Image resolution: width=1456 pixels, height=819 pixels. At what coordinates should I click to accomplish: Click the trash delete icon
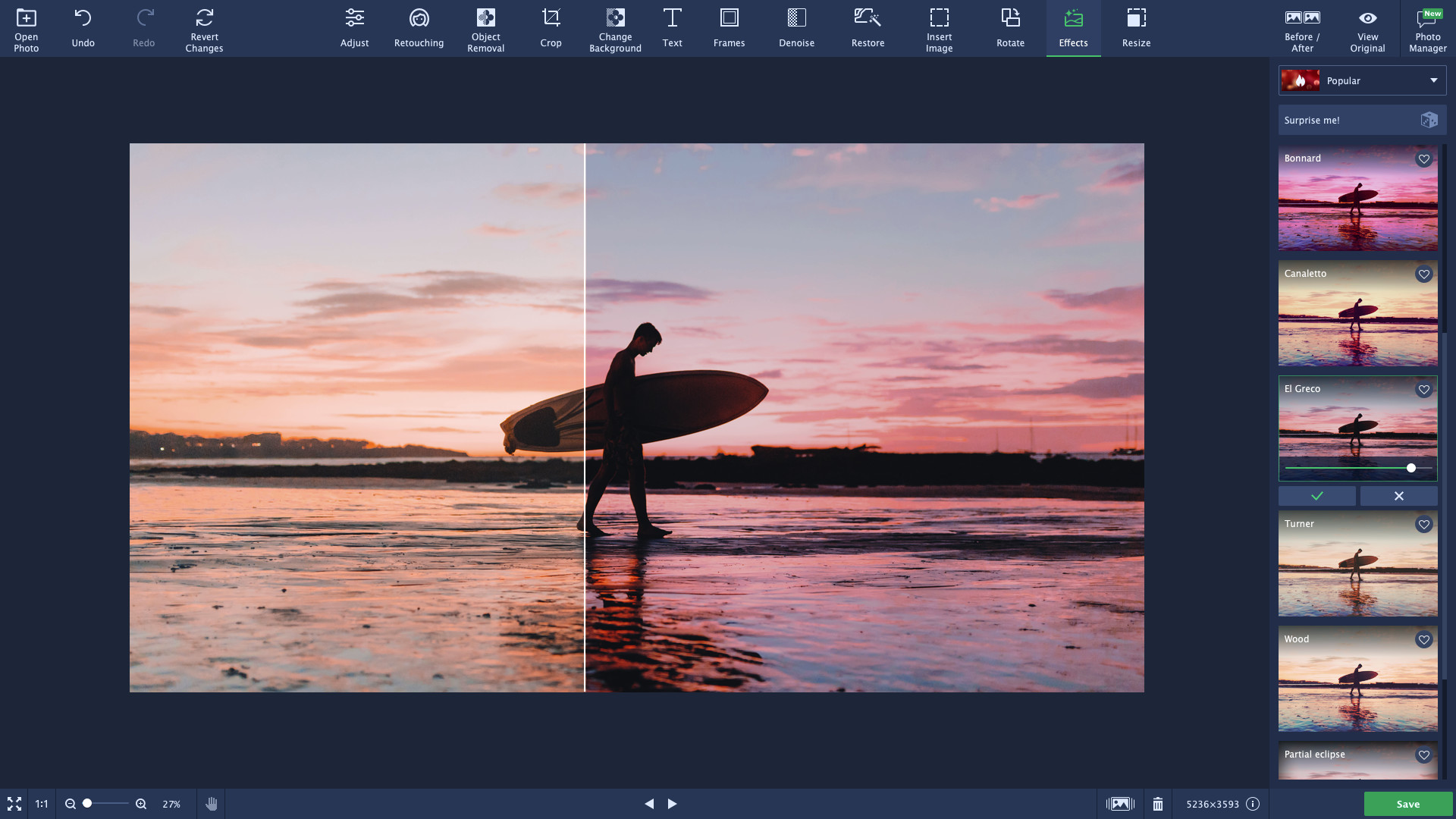click(x=1157, y=804)
